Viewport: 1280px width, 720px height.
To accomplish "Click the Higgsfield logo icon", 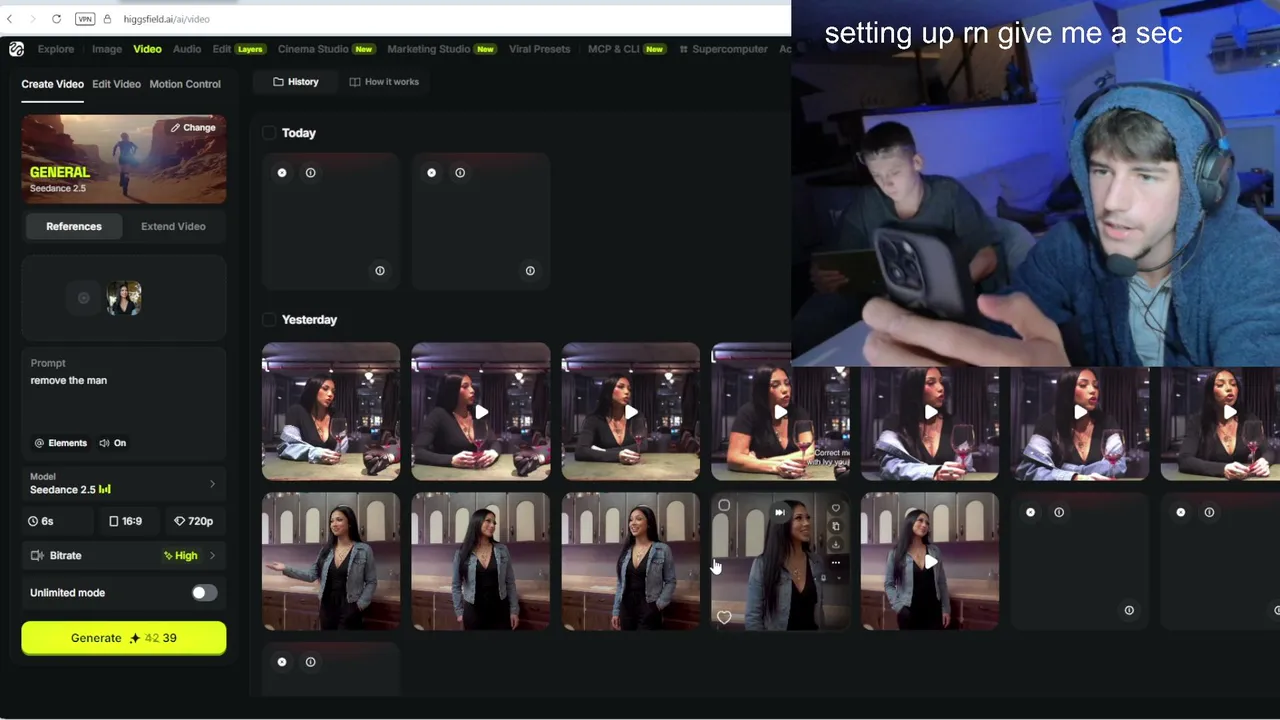I will [x=16, y=49].
